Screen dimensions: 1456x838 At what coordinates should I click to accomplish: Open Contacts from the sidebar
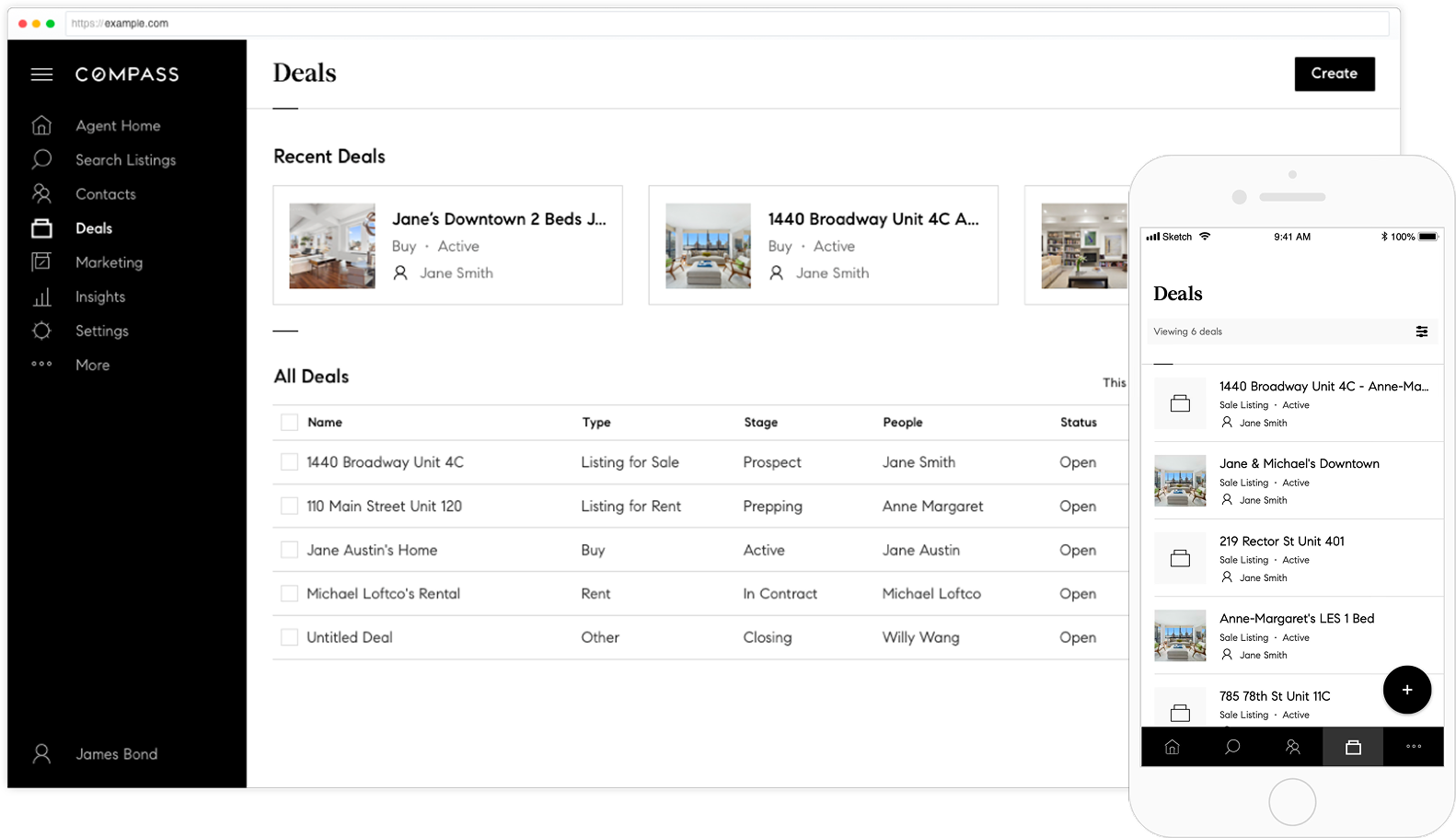(106, 193)
